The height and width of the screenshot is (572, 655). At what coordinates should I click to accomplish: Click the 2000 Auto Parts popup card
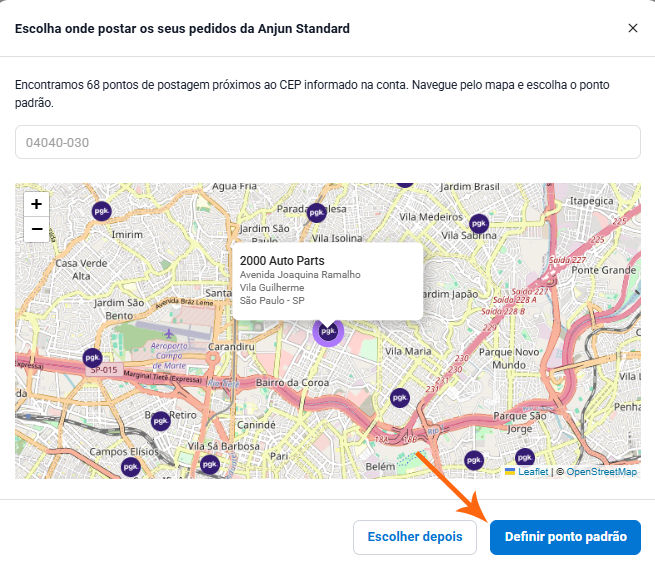(x=327, y=279)
